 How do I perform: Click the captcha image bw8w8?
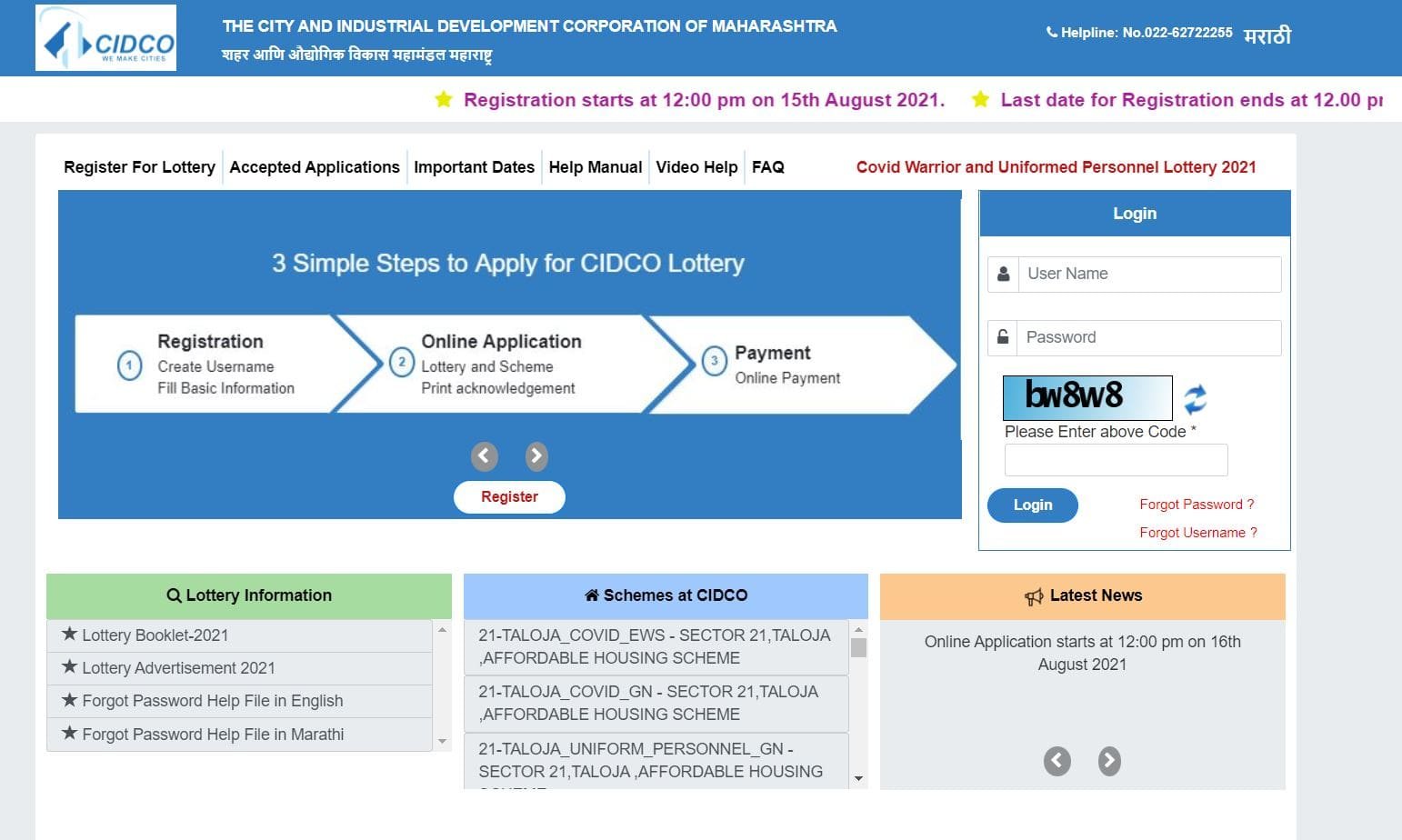click(1087, 398)
